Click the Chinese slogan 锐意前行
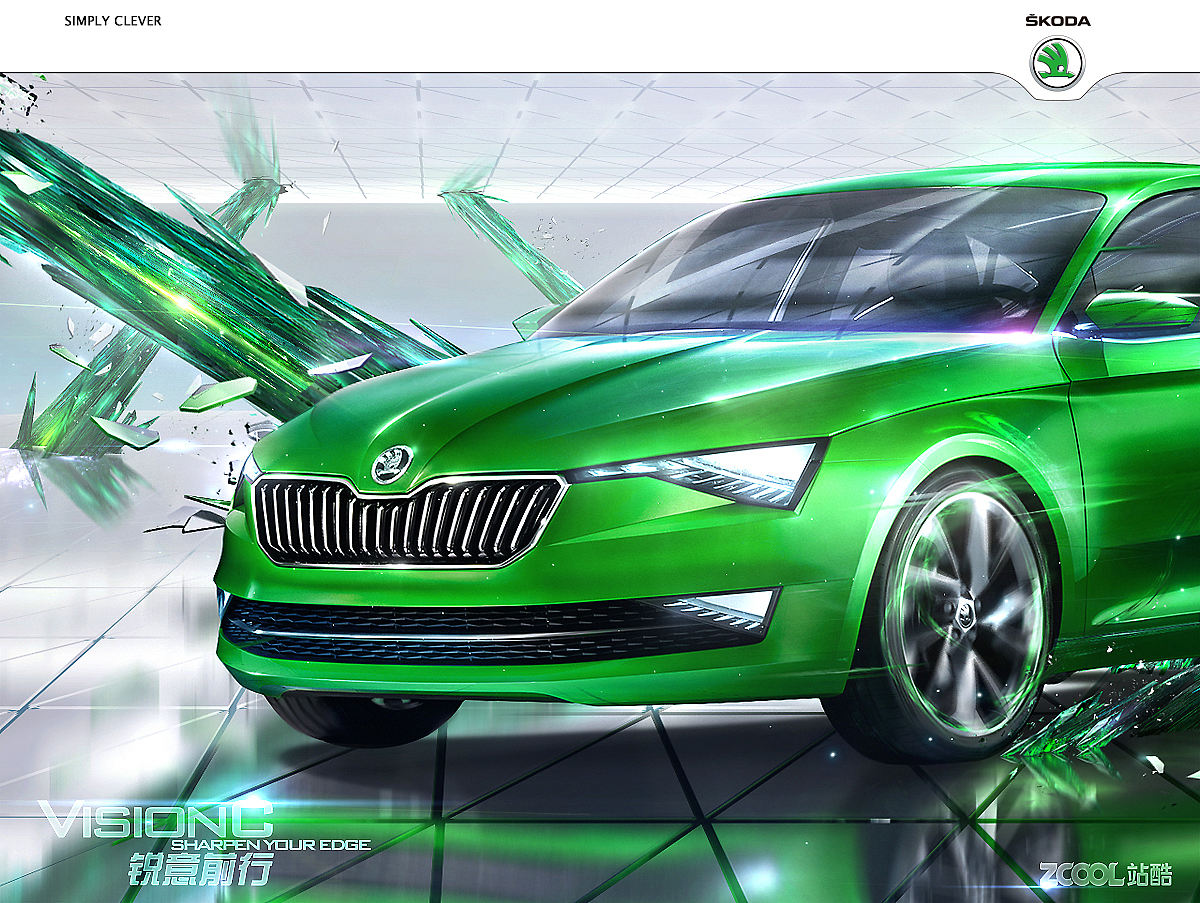 pos(200,870)
